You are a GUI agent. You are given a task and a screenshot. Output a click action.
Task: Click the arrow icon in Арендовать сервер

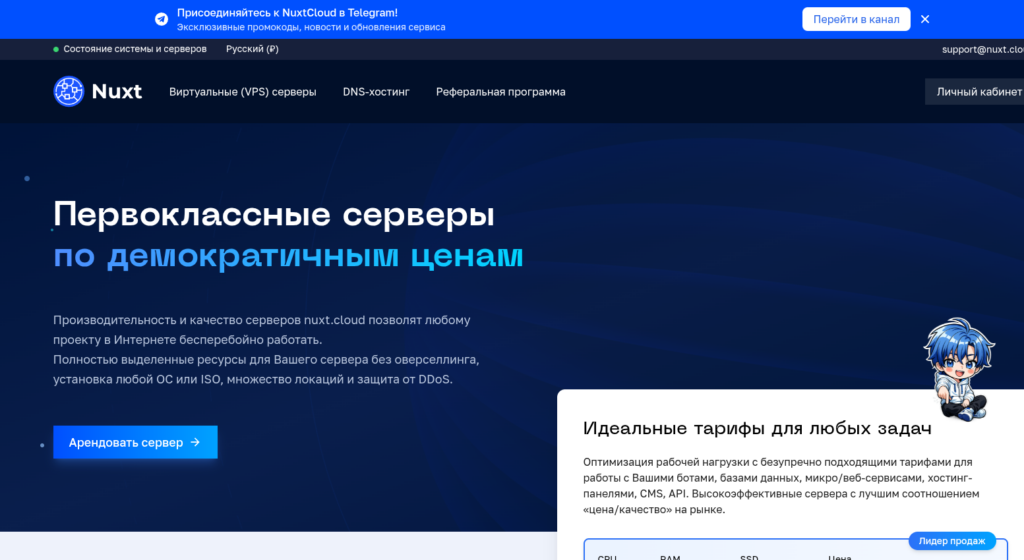pyautogui.click(x=195, y=442)
